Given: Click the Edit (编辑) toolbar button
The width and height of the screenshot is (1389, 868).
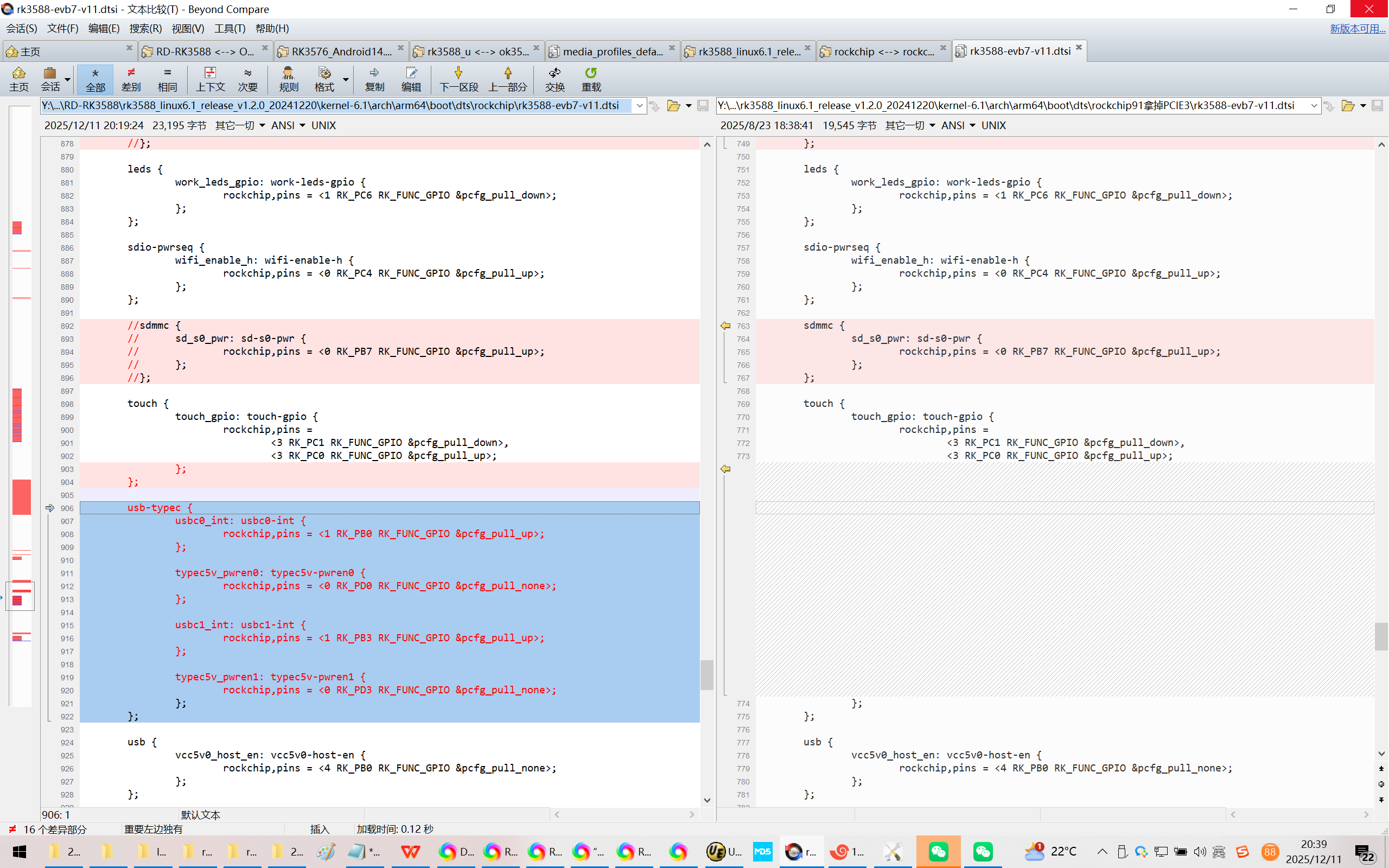Looking at the screenshot, I should (x=411, y=79).
